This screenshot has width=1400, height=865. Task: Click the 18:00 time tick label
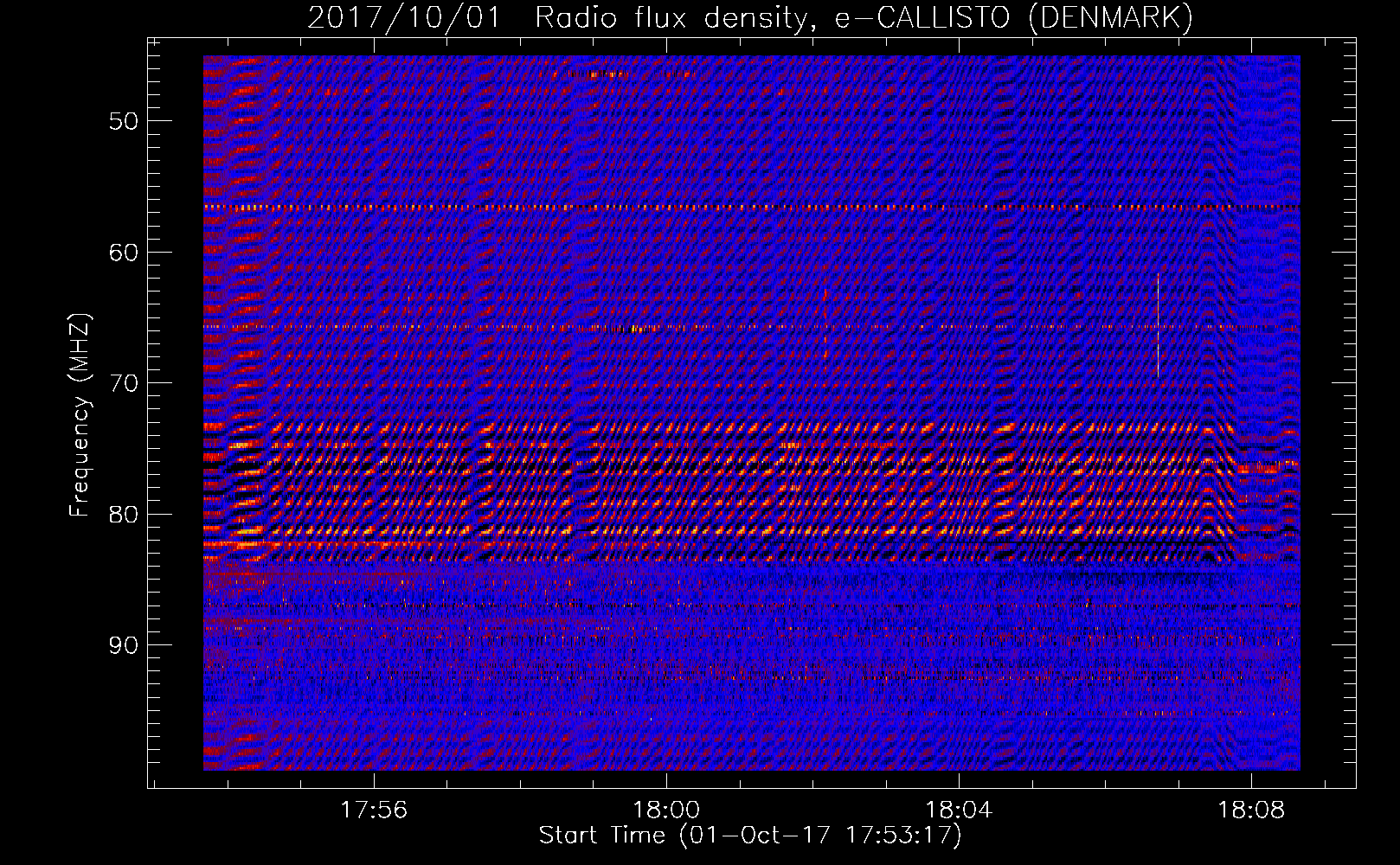click(x=666, y=811)
